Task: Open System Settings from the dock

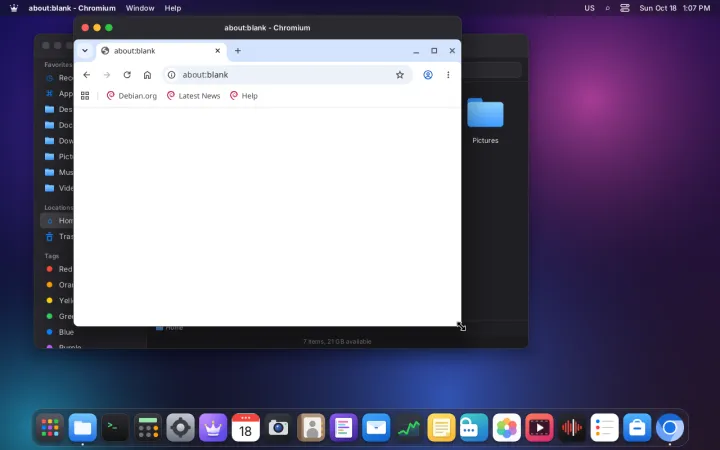Action: coord(180,428)
